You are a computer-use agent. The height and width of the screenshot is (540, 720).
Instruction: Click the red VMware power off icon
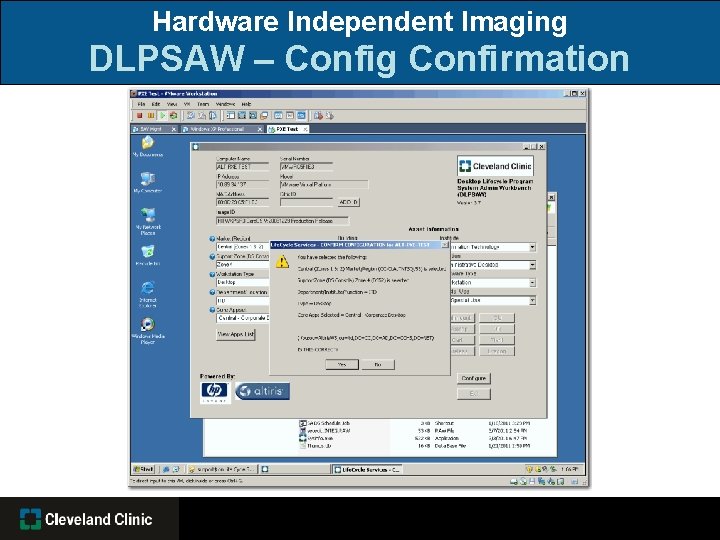tap(140, 116)
